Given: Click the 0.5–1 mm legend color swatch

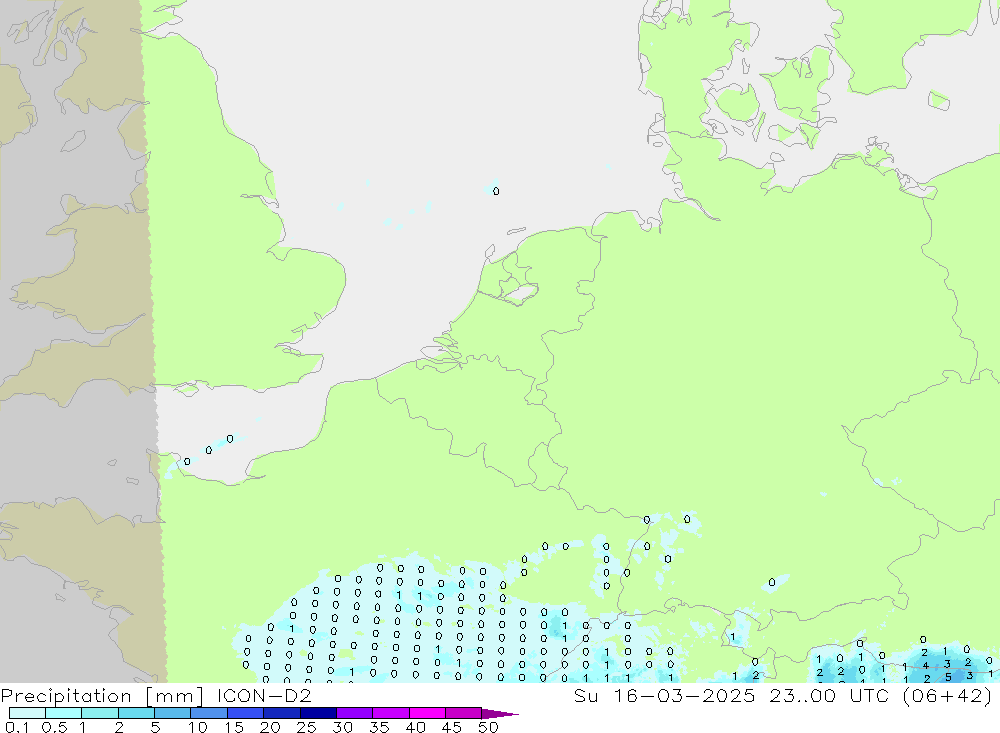Looking at the screenshot, I should 64,713.
